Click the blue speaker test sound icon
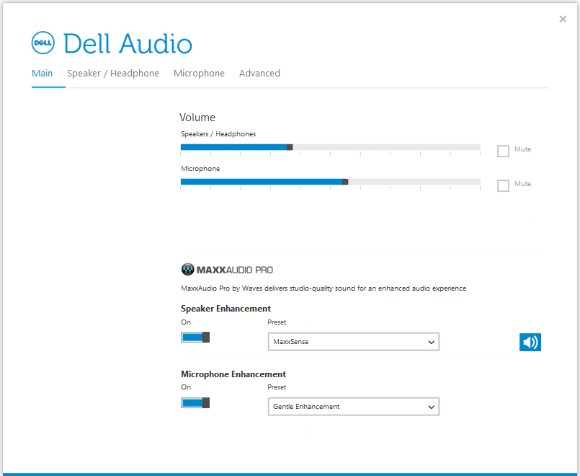580x476 pixels. coord(530,342)
